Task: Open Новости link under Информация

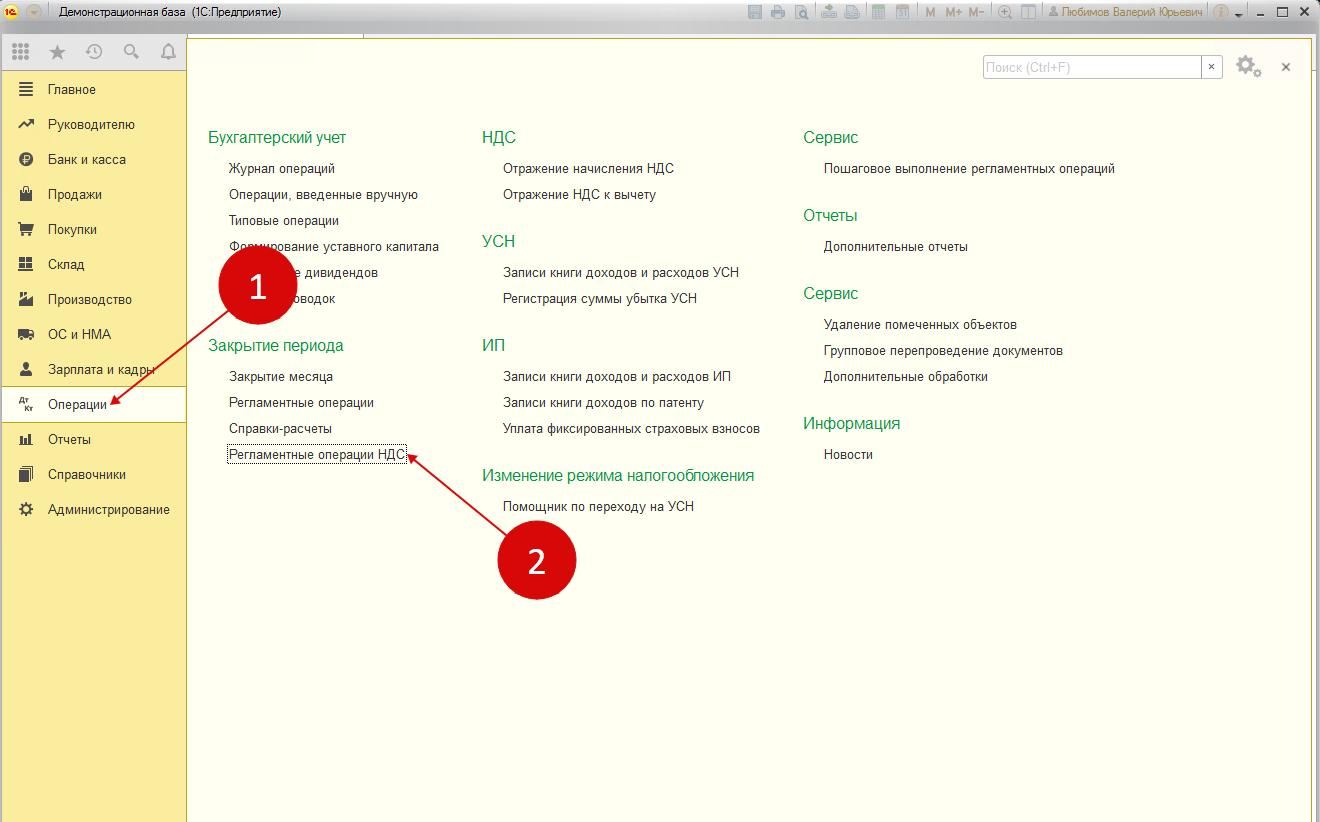Action: (x=848, y=455)
